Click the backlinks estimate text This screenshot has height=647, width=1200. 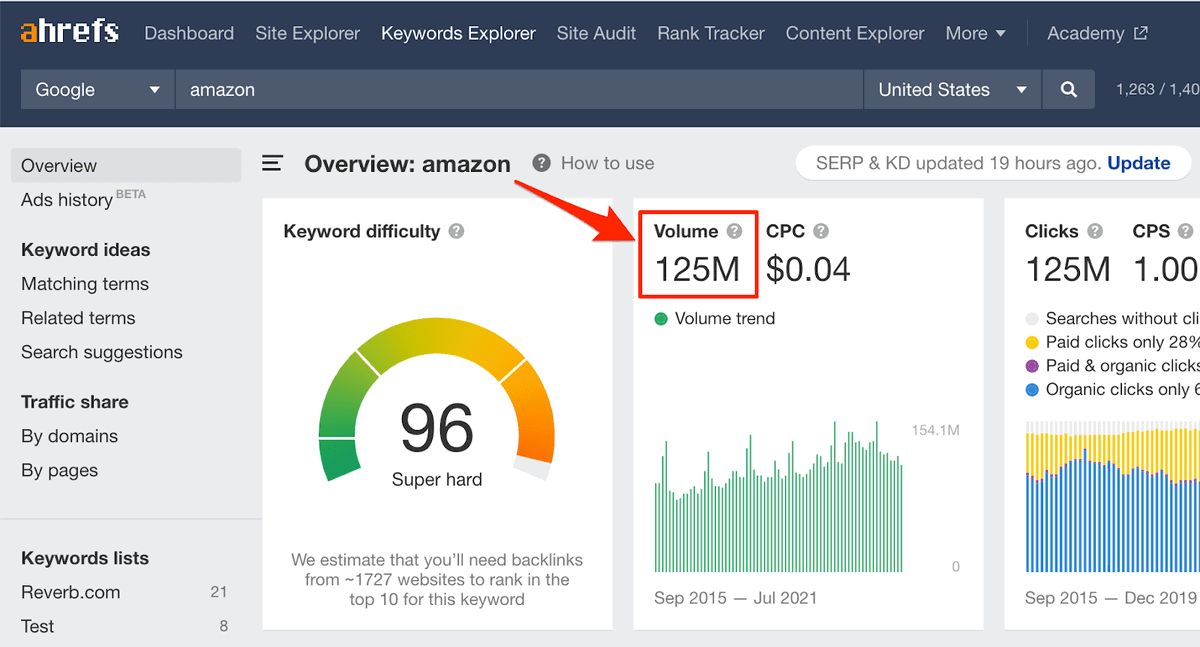[437, 580]
